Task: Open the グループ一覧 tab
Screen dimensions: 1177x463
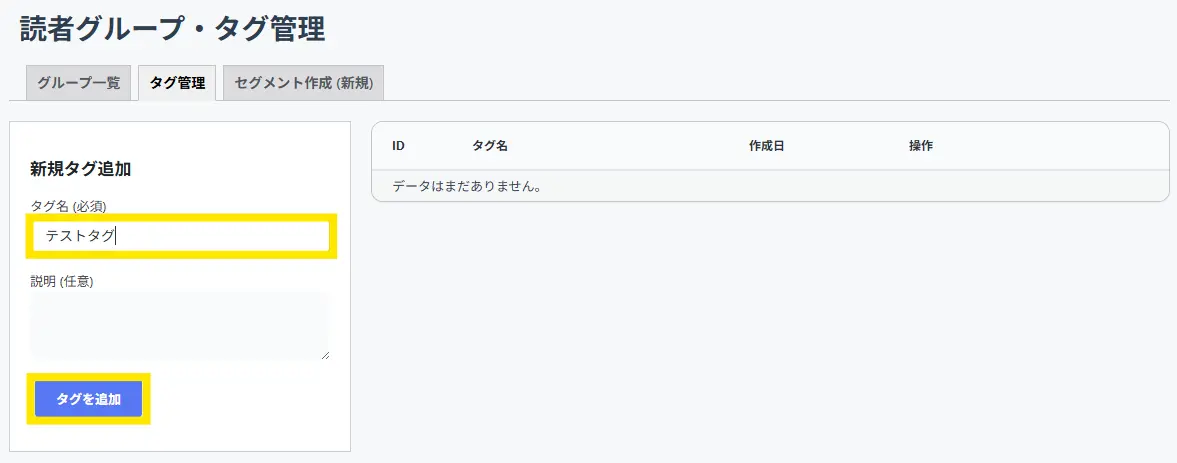Action: tap(78, 83)
